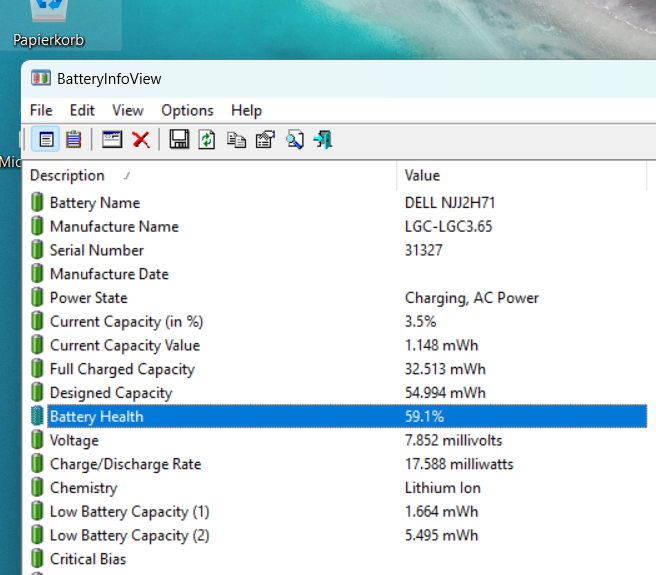This screenshot has height=575, width=656.
Task: Click the value DELL NJJ2H71
Action: point(450,203)
